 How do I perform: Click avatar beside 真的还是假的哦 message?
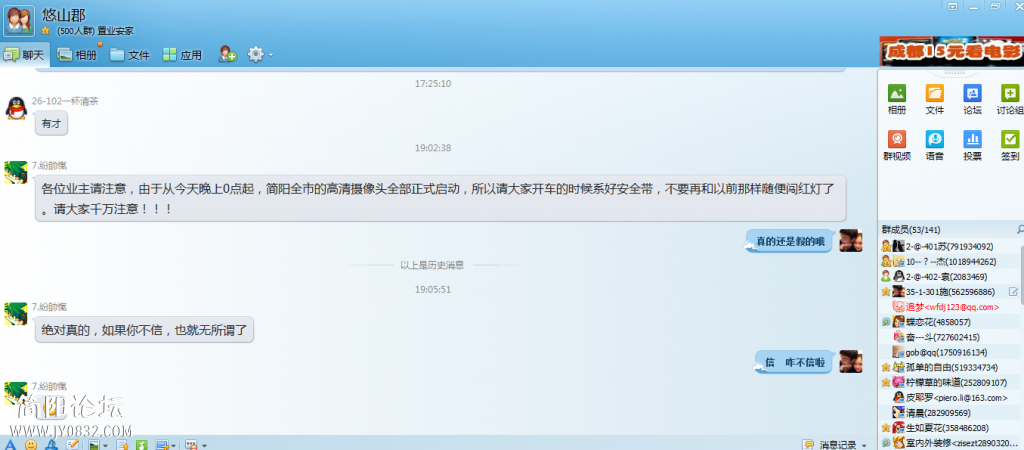(850, 241)
